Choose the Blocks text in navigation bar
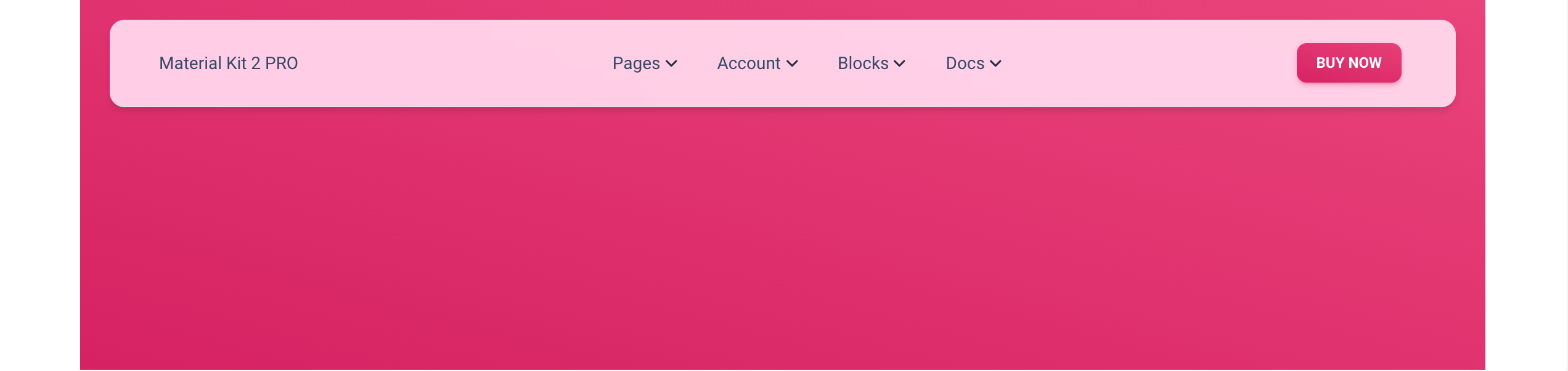Viewport: 1568px width, 371px height. [x=863, y=63]
